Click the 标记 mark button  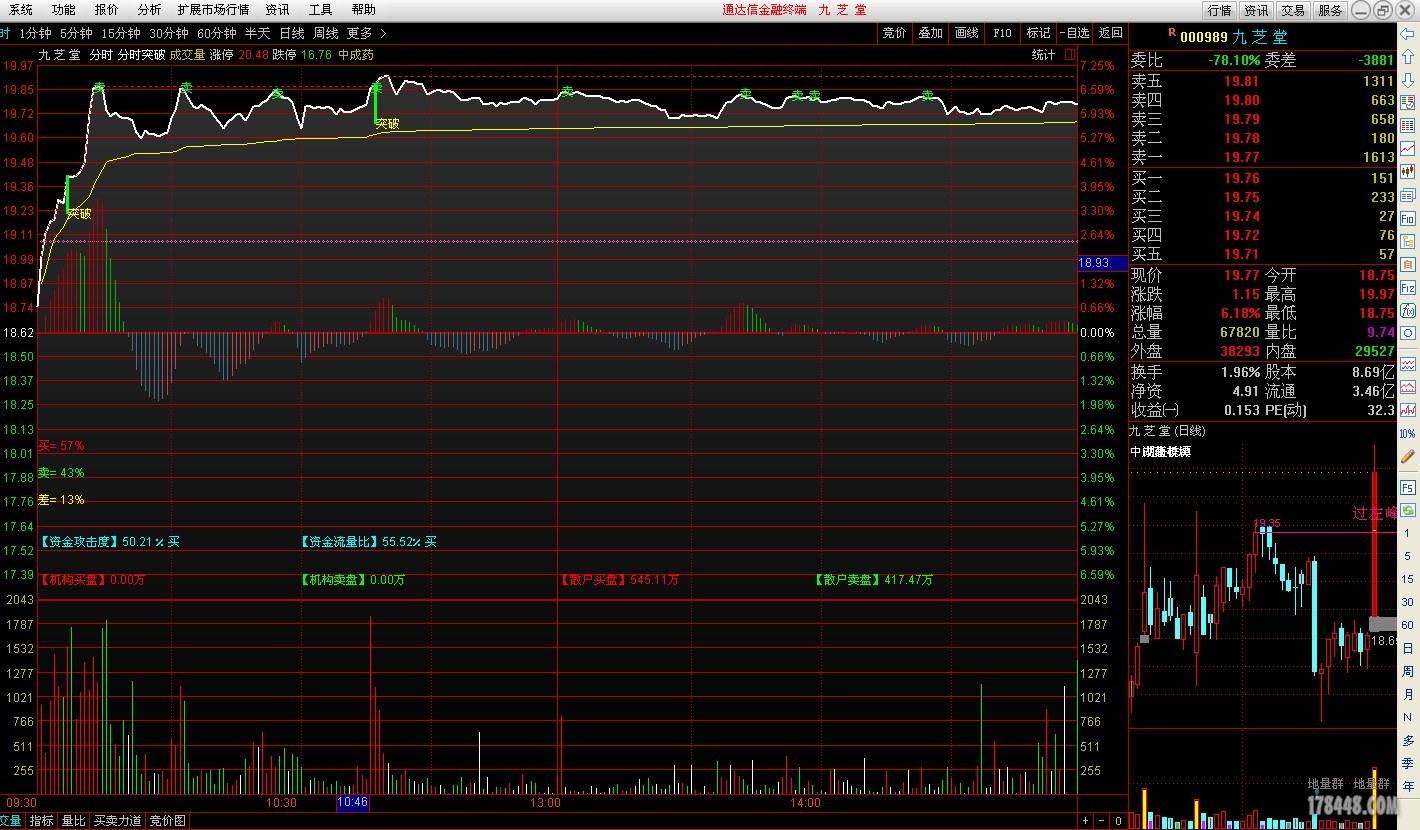(1039, 33)
